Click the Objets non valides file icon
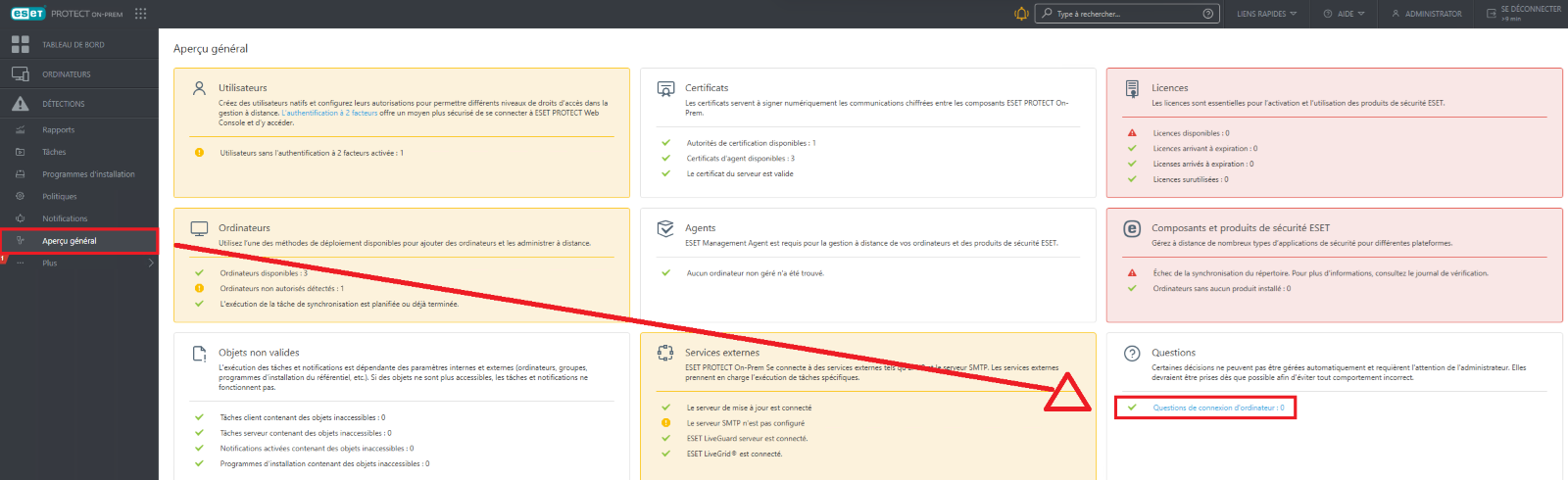Screen dimensions: 1568x480 (199, 354)
